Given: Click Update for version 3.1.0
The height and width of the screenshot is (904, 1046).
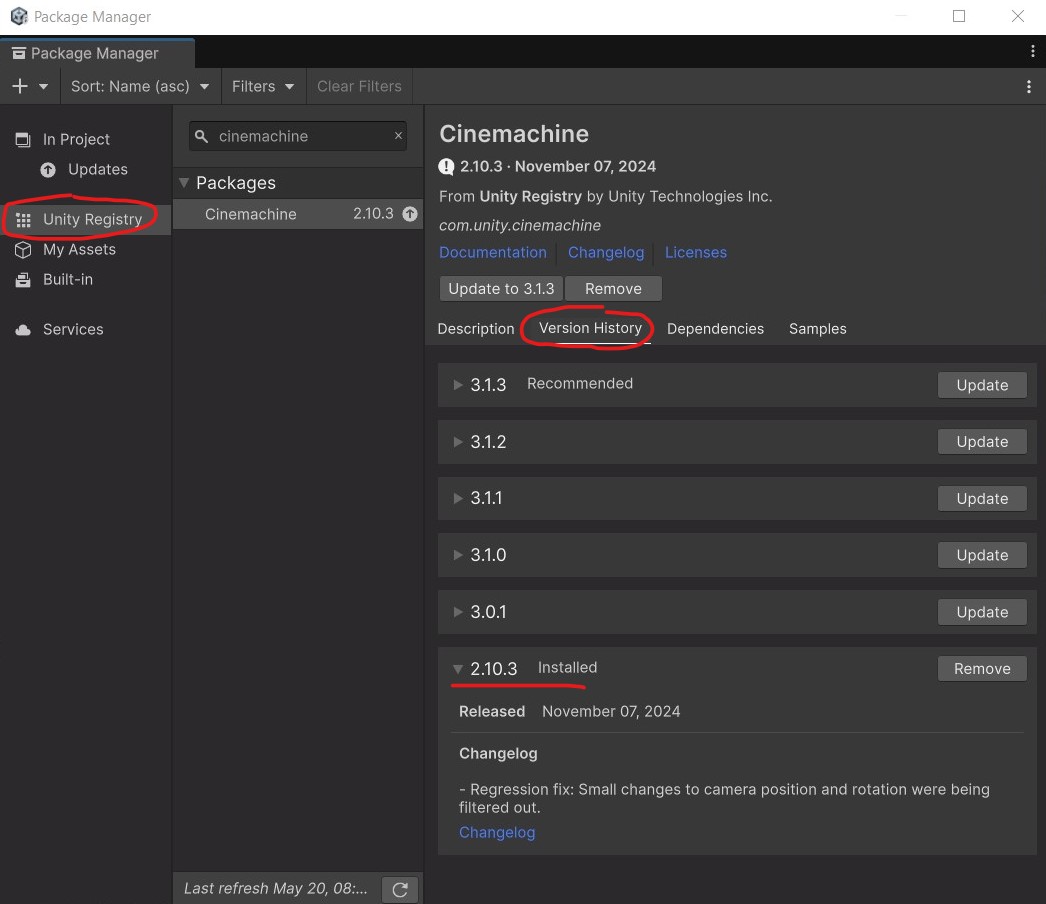Looking at the screenshot, I should [982, 555].
